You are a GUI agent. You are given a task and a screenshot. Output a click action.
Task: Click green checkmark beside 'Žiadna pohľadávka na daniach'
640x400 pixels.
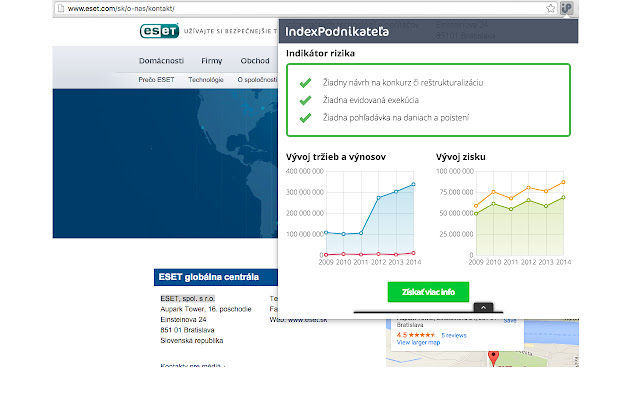tap(305, 118)
